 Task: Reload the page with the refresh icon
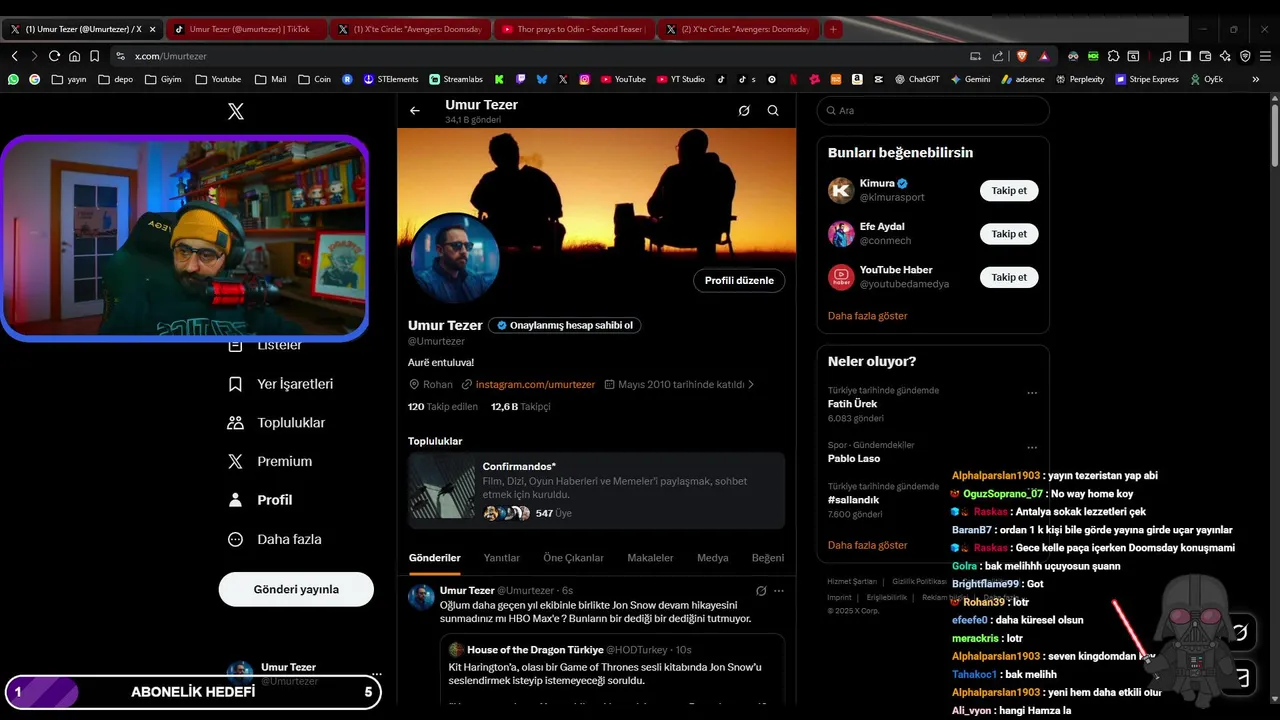[x=54, y=56]
